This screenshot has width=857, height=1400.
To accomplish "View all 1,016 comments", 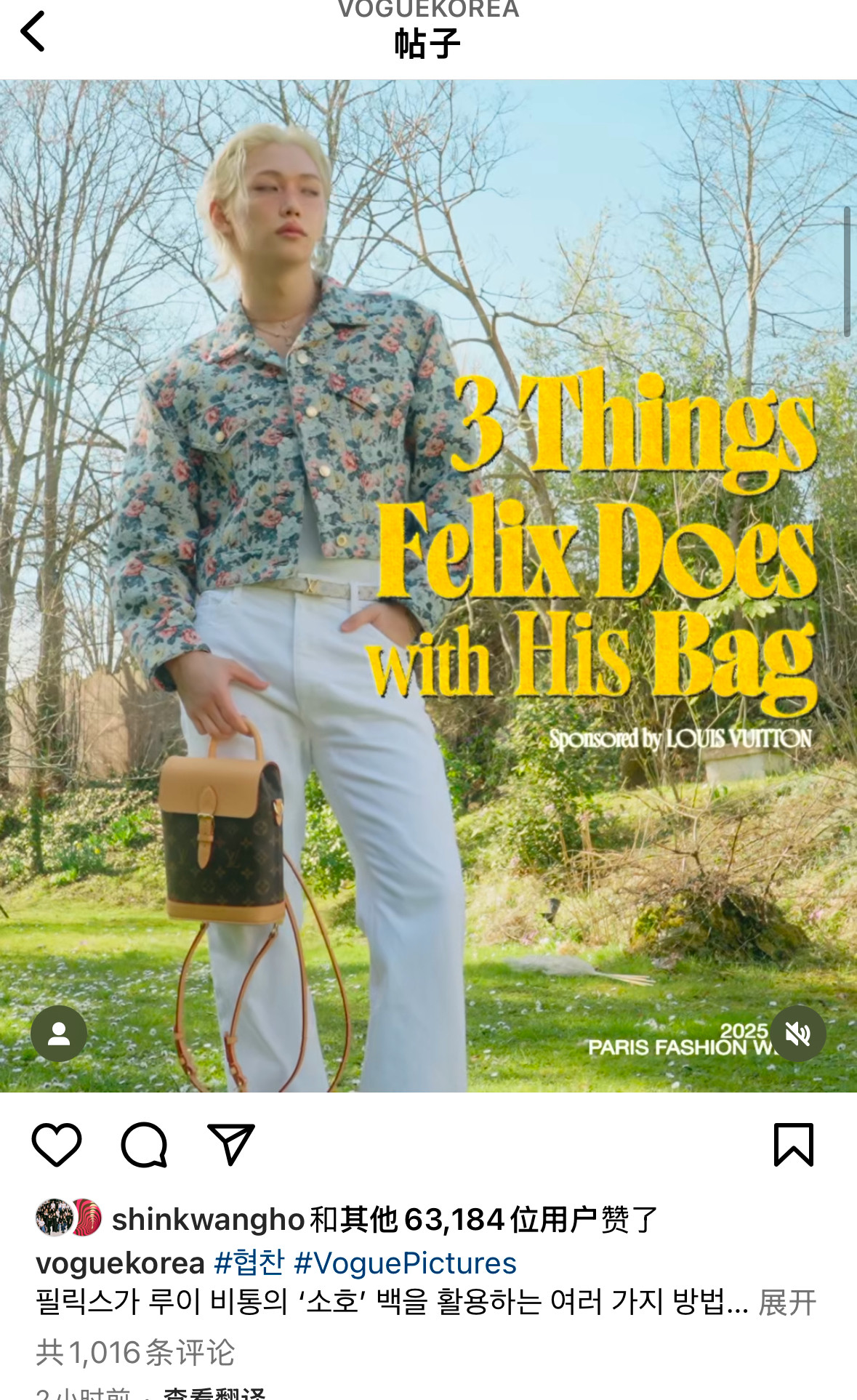I will (x=135, y=1352).
